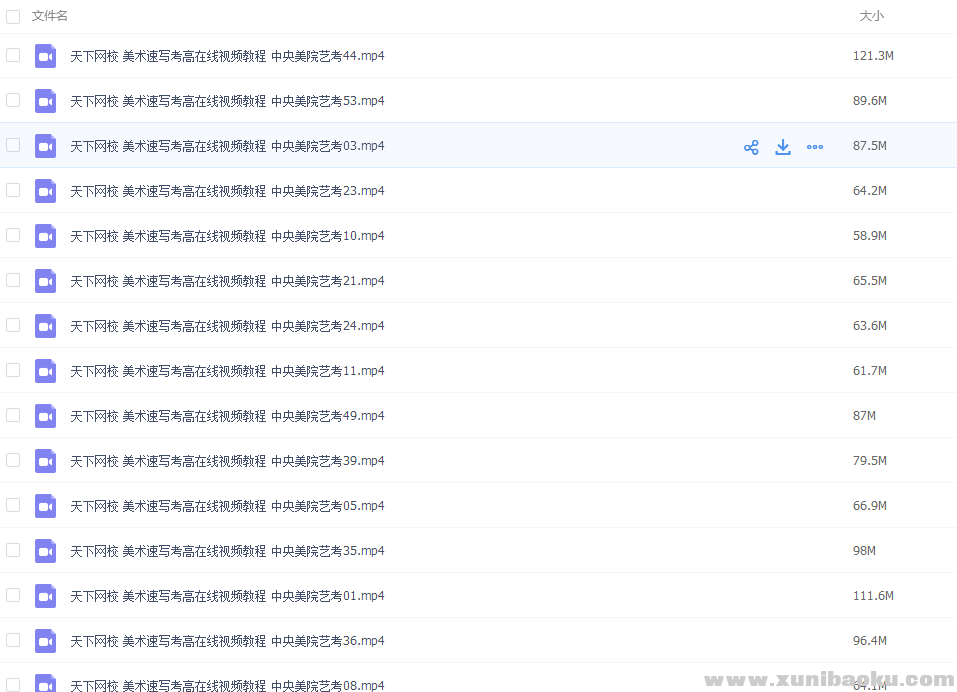This screenshot has height=692, width=957.
Task: Open the file name ending in 21.mp4
Action: [x=227, y=281]
